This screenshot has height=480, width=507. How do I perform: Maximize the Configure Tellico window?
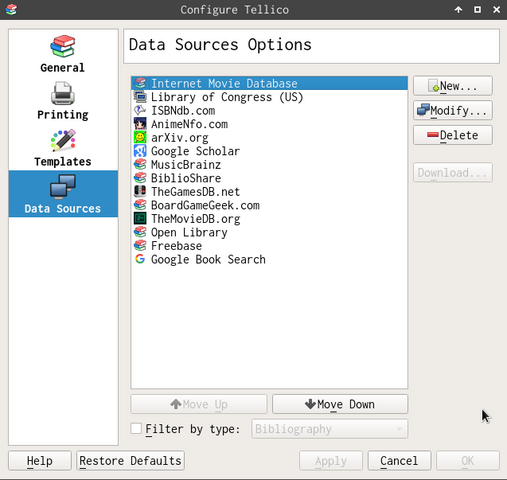point(477,9)
